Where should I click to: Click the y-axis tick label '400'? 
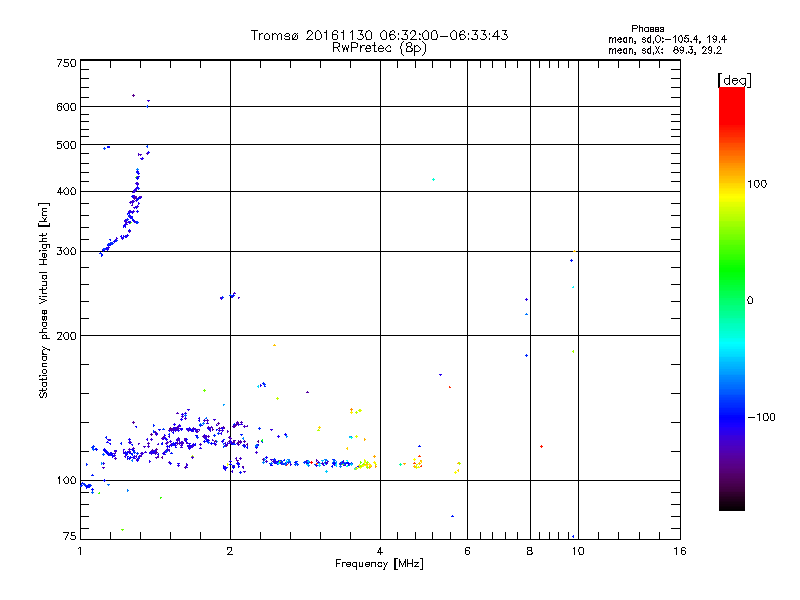(x=66, y=191)
